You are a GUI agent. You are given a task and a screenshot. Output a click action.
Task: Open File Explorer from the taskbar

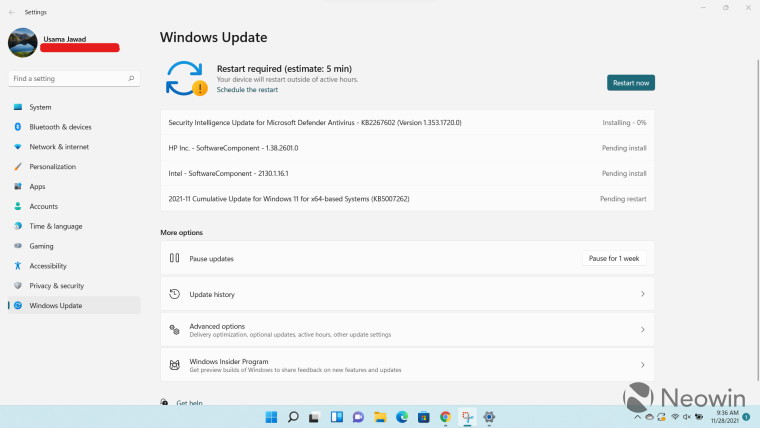(x=380, y=417)
